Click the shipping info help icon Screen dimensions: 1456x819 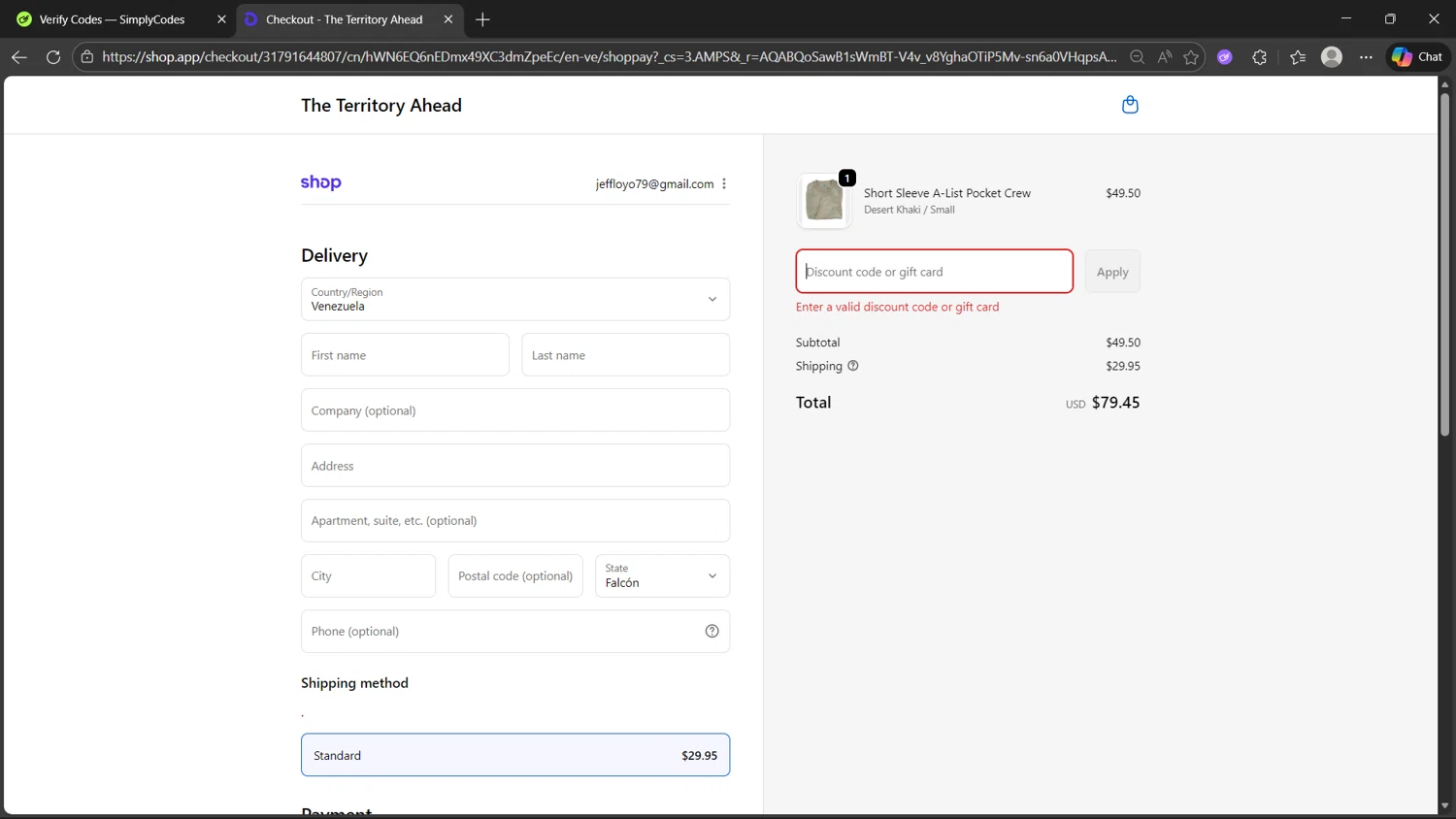click(853, 366)
